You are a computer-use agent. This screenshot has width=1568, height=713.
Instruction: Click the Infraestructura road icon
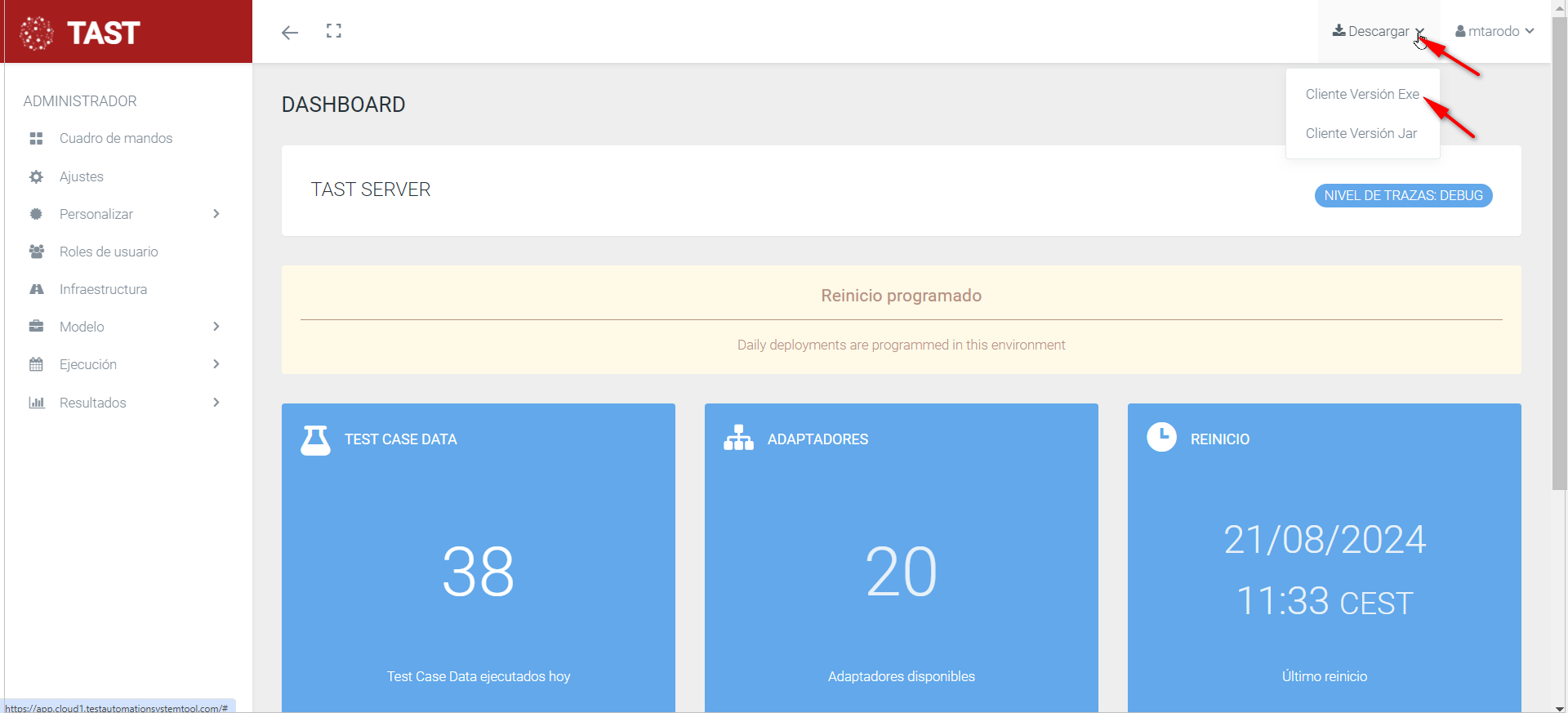click(36, 289)
